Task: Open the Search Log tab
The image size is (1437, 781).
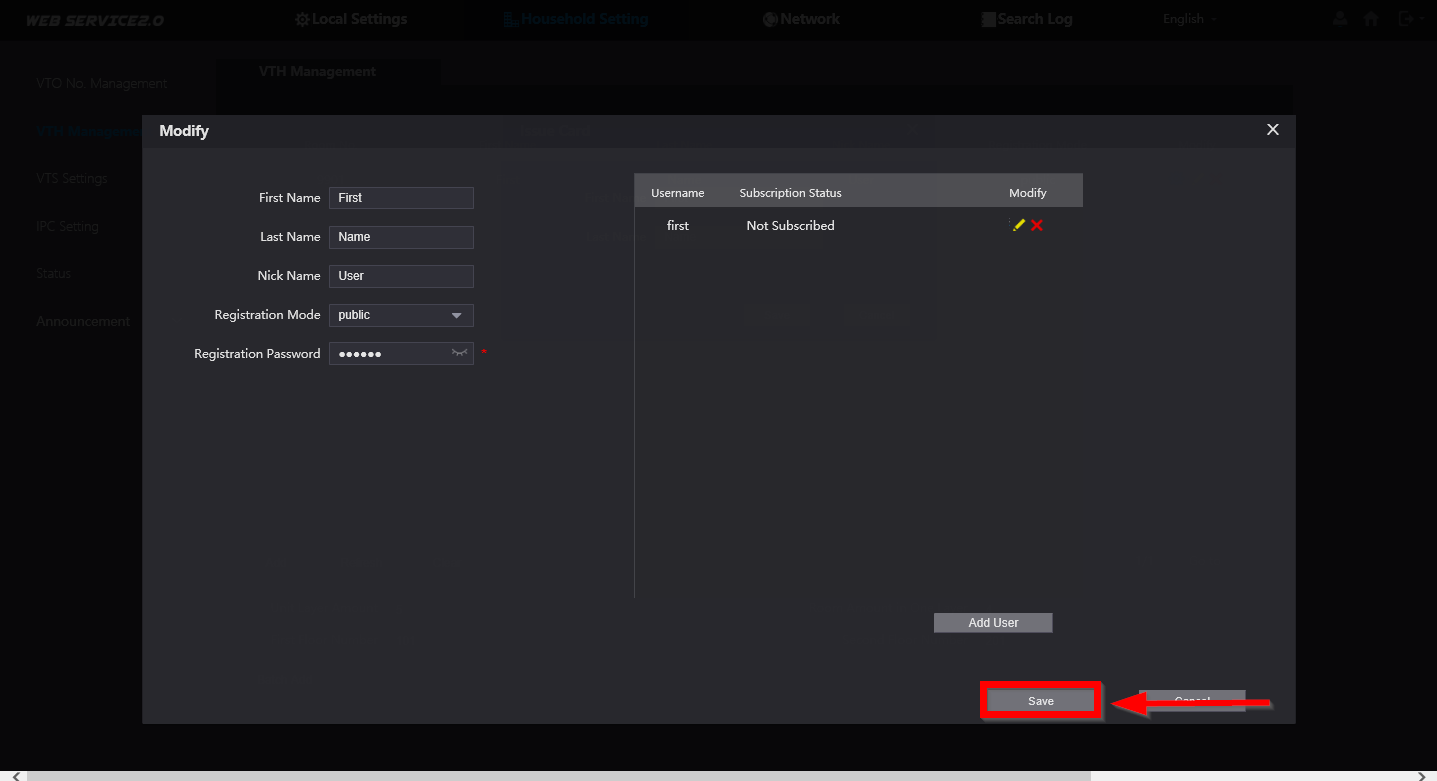Action: click(1027, 19)
